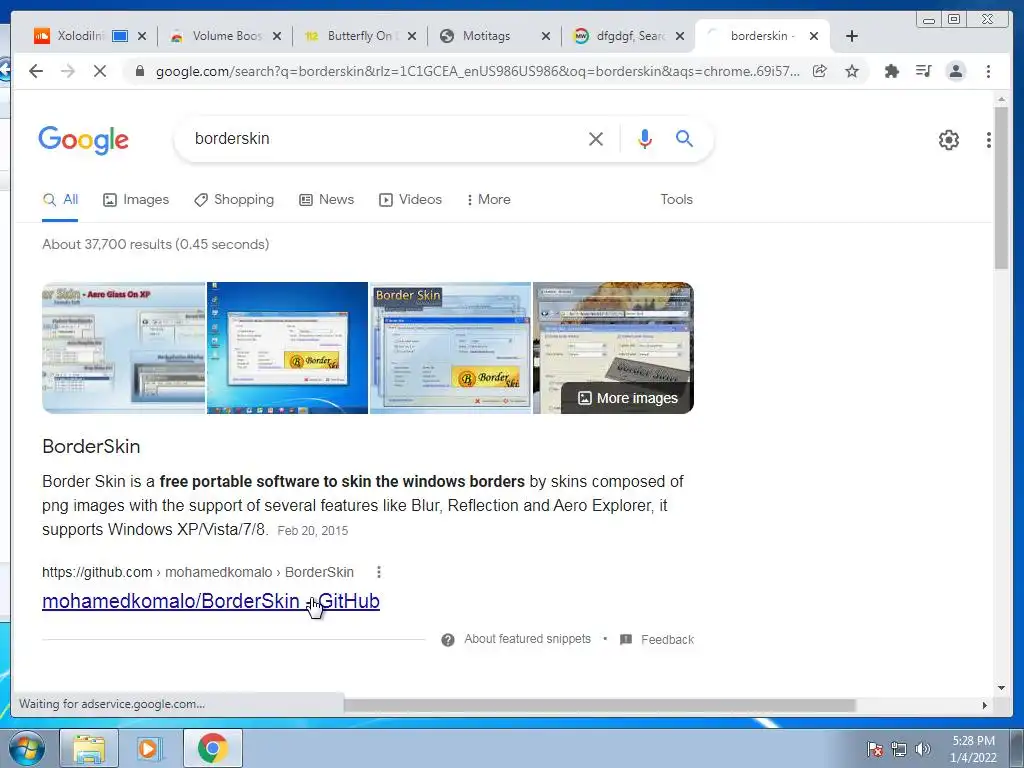Open the search Tools options
This screenshot has width=1024, height=768.
(x=676, y=200)
